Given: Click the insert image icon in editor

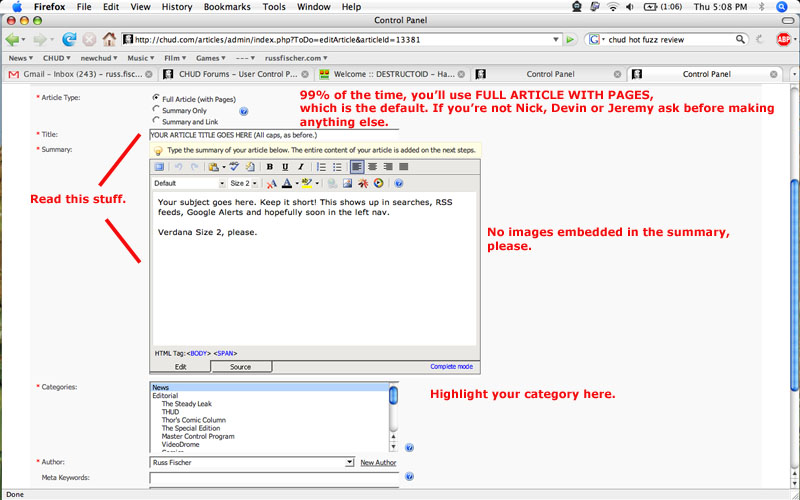Looking at the screenshot, I should point(347,184).
